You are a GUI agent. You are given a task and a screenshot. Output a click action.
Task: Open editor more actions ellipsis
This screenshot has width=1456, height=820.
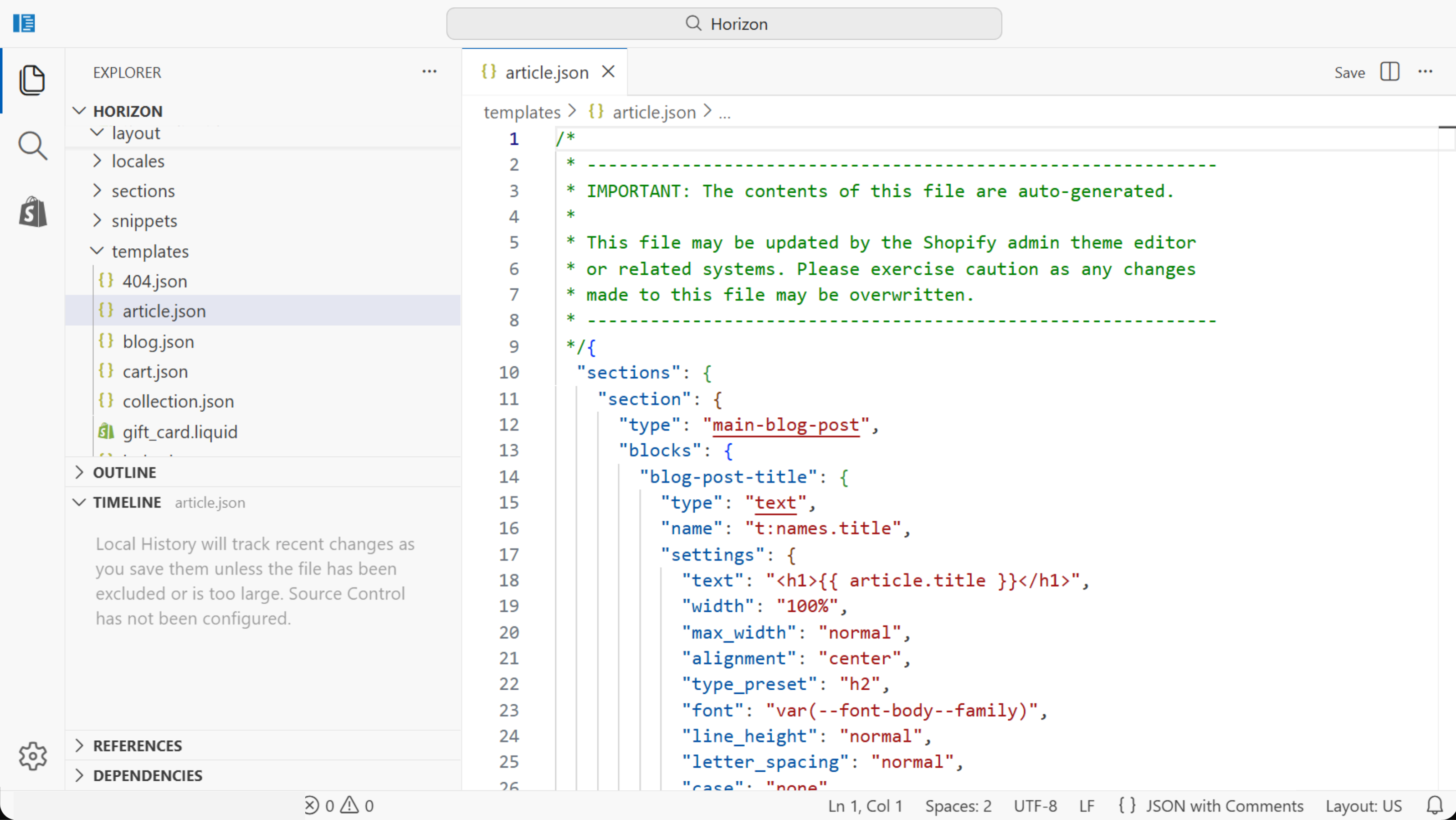click(x=1425, y=72)
